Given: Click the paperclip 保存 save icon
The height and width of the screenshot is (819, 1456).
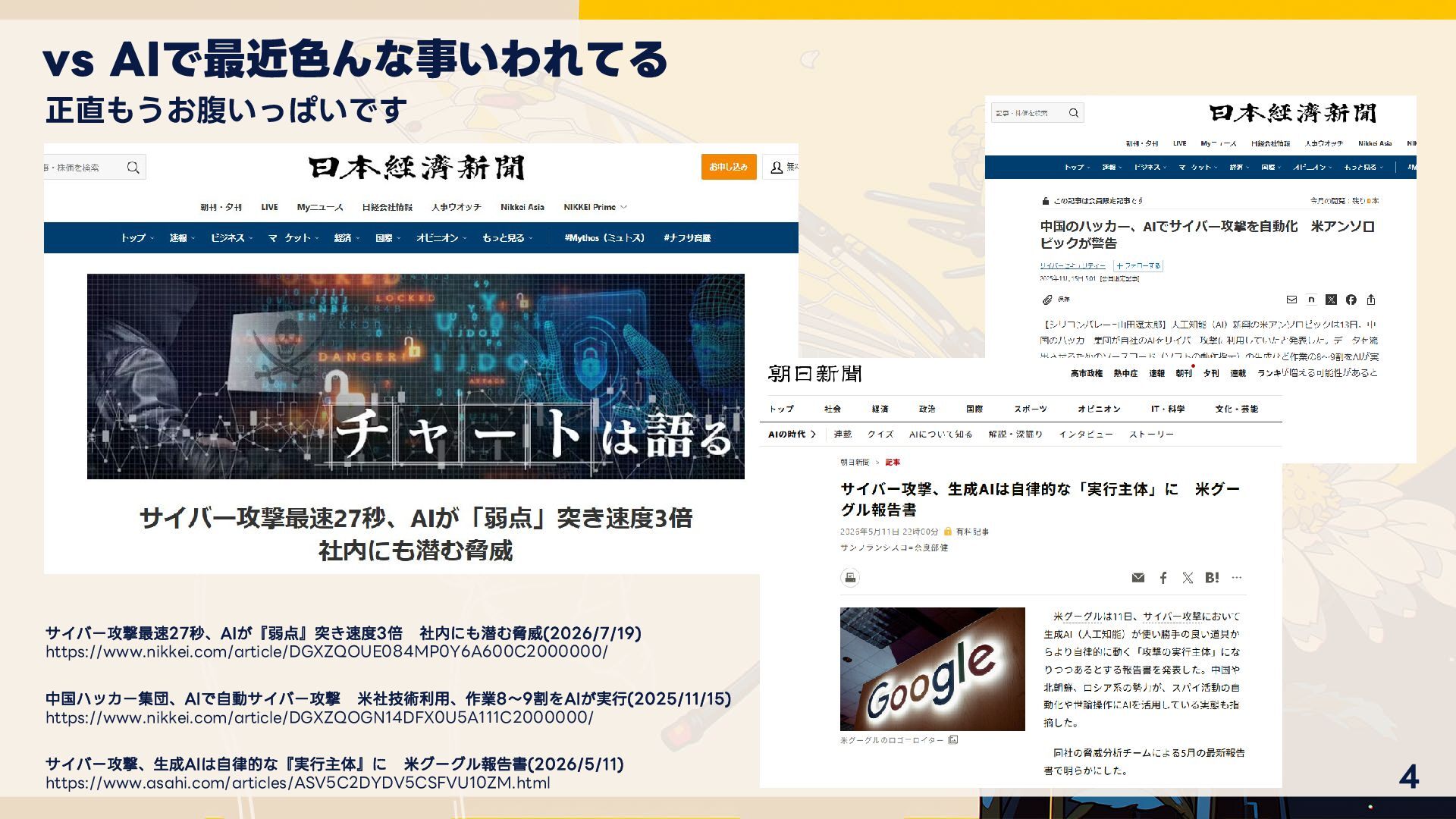Looking at the screenshot, I should [1047, 300].
